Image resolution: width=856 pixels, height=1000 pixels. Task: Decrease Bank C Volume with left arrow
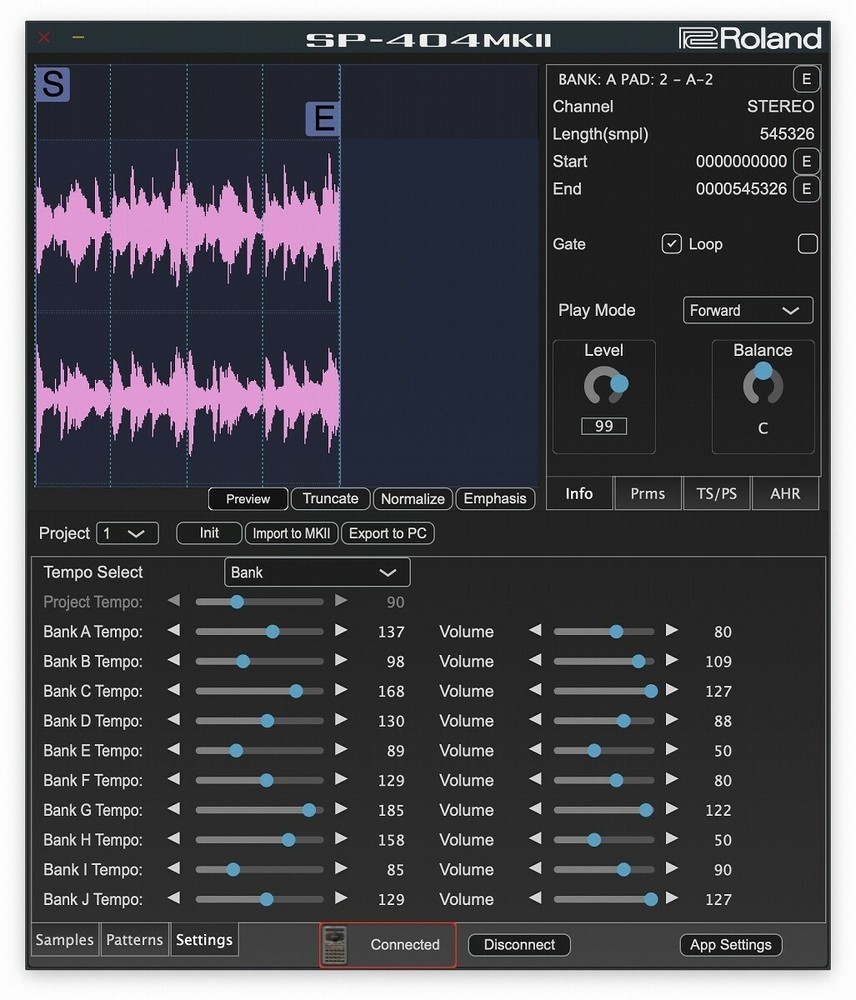tap(535, 691)
